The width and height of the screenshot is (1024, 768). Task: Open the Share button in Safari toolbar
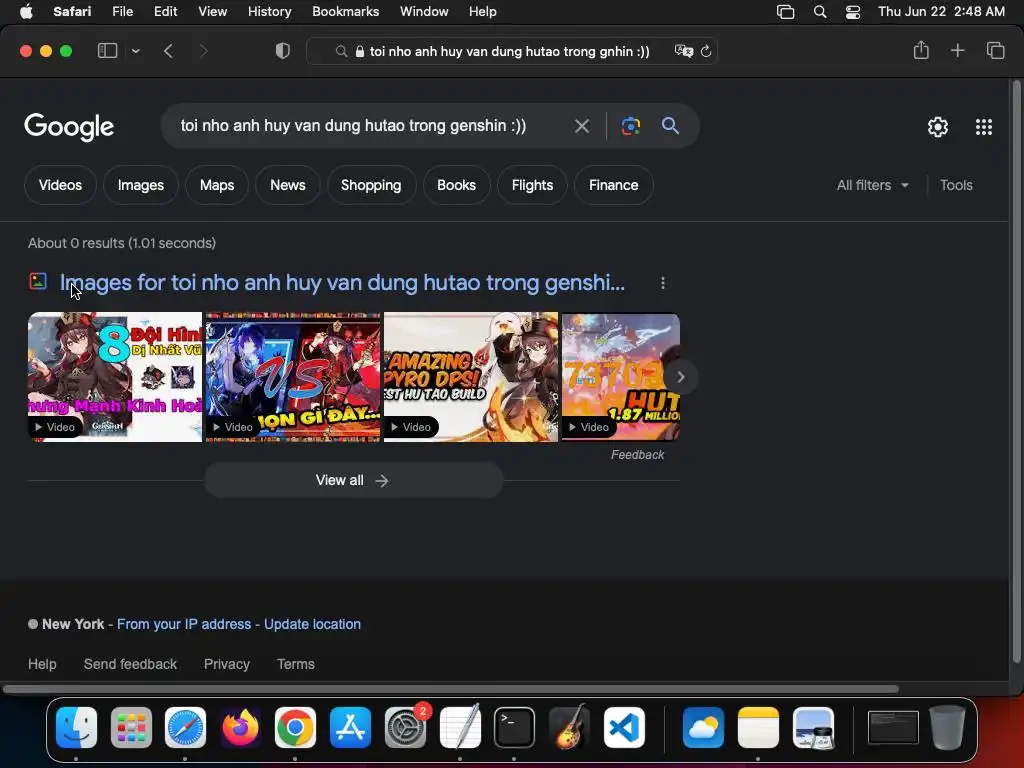(921, 50)
